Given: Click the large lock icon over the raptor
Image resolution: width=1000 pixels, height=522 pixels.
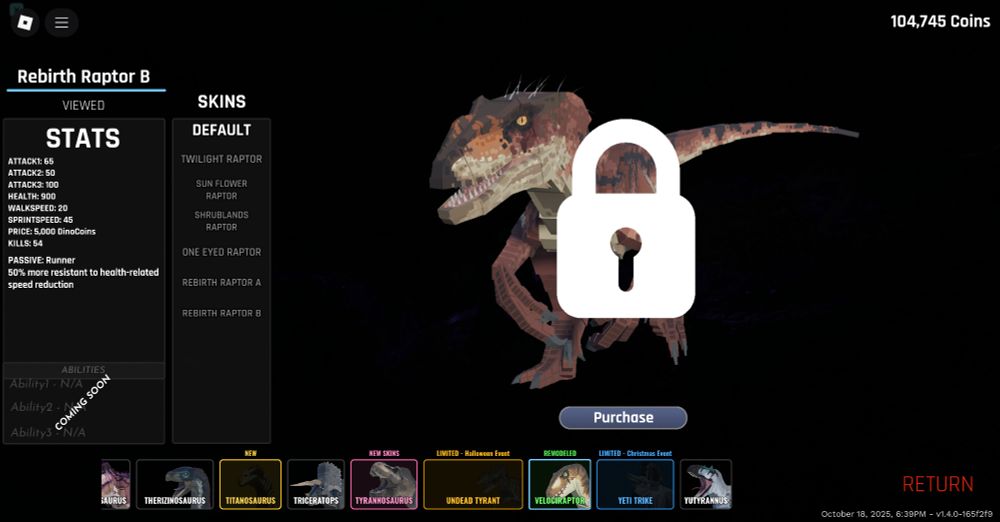Looking at the screenshot, I should (x=626, y=218).
